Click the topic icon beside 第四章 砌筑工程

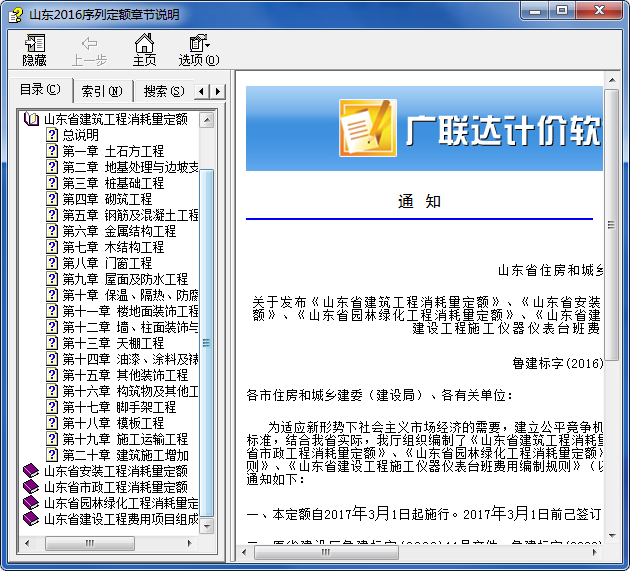pyautogui.click(x=52, y=199)
